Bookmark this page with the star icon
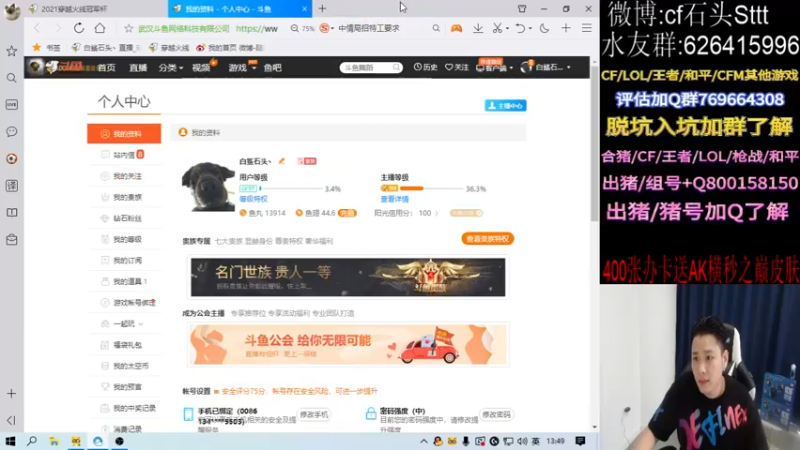800x450 pixels. pos(129,29)
